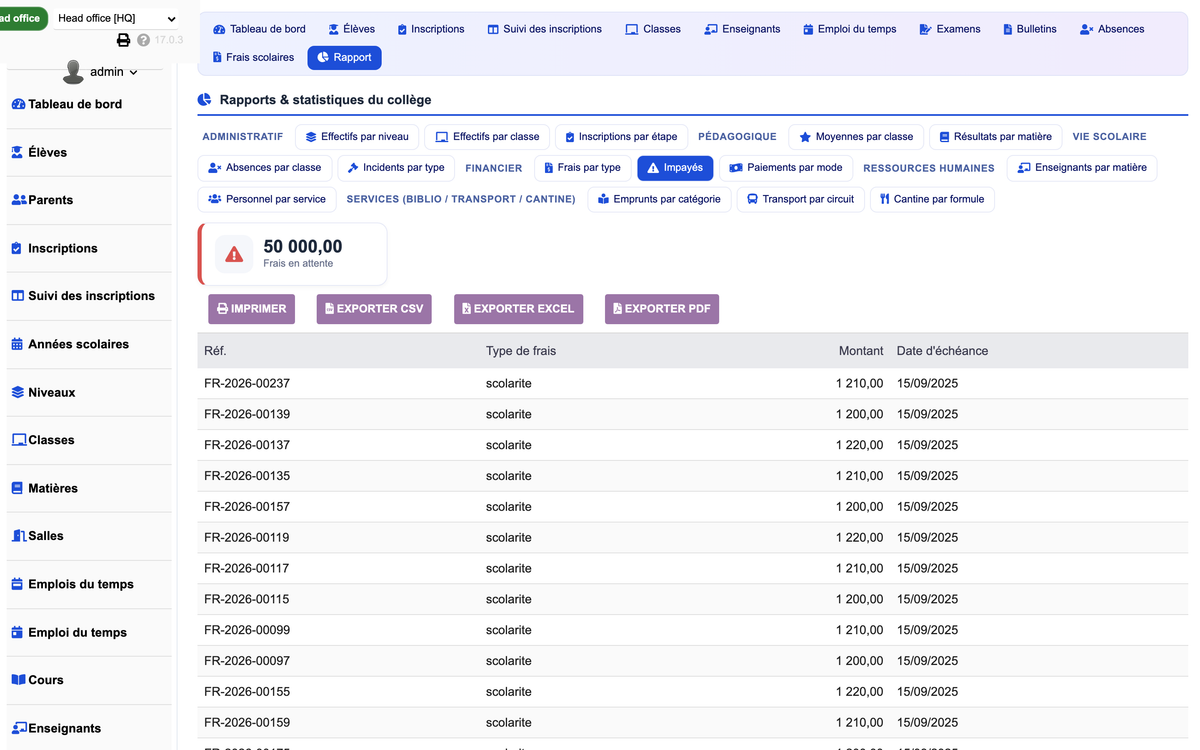Click the help question mark icon
This screenshot has width=1200, height=750.
pyautogui.click(x=143, y=40)
